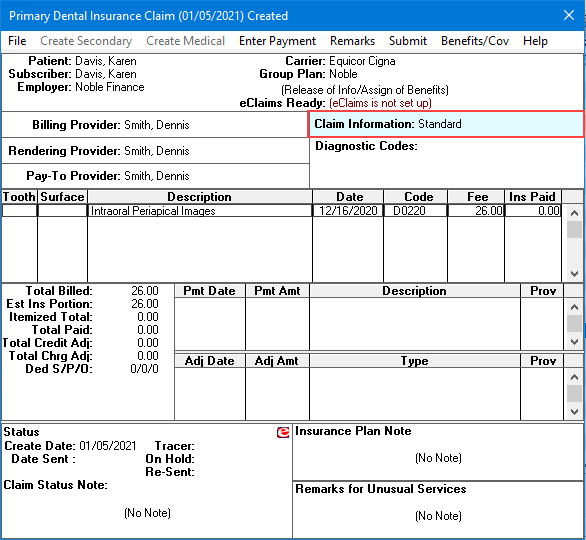Click the down arrow of the adjustments list scrollbar
This screenshot has height=540, width=586.
(x=574, y=411)
